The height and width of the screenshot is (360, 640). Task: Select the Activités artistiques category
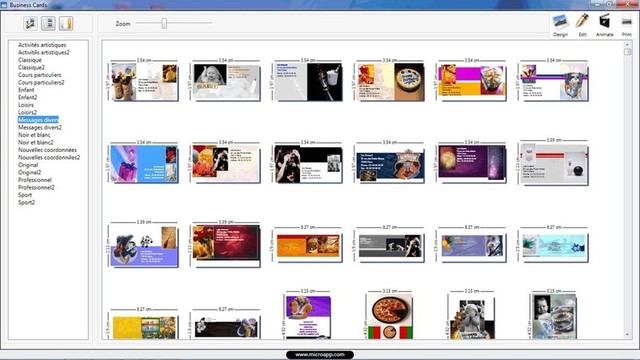click(42, 45)
